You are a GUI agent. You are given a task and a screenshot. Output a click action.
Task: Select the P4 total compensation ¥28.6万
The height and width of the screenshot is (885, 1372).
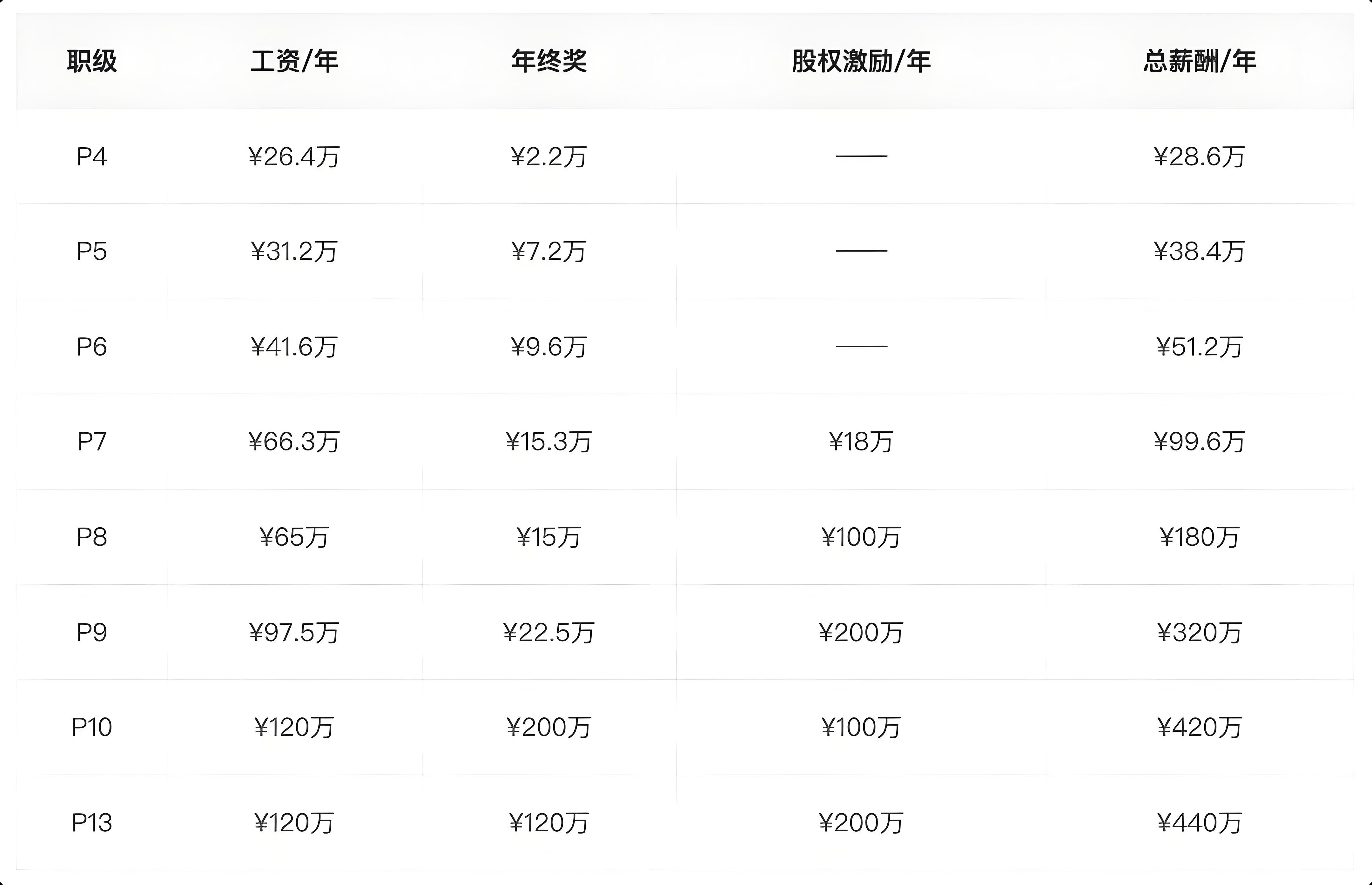coord(1200,157)
